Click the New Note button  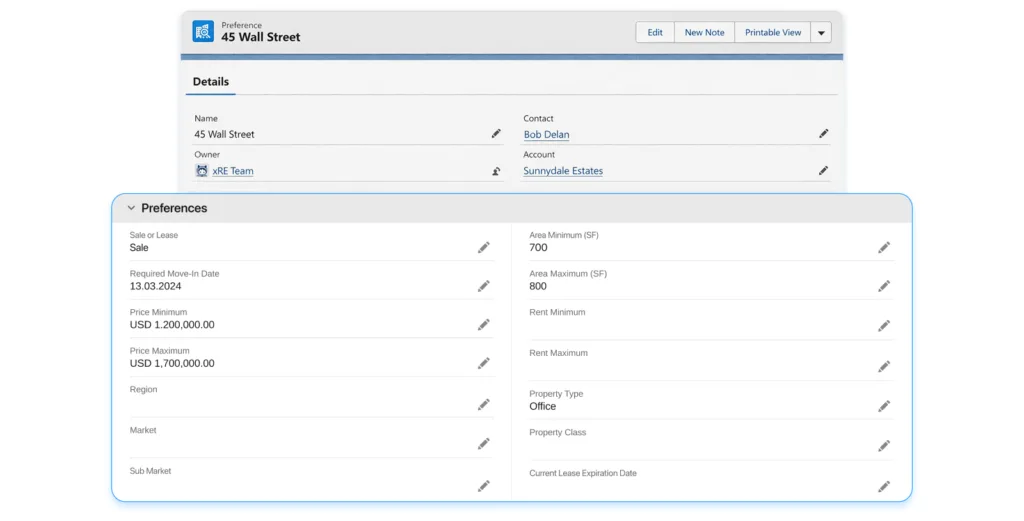coord(704,33)
